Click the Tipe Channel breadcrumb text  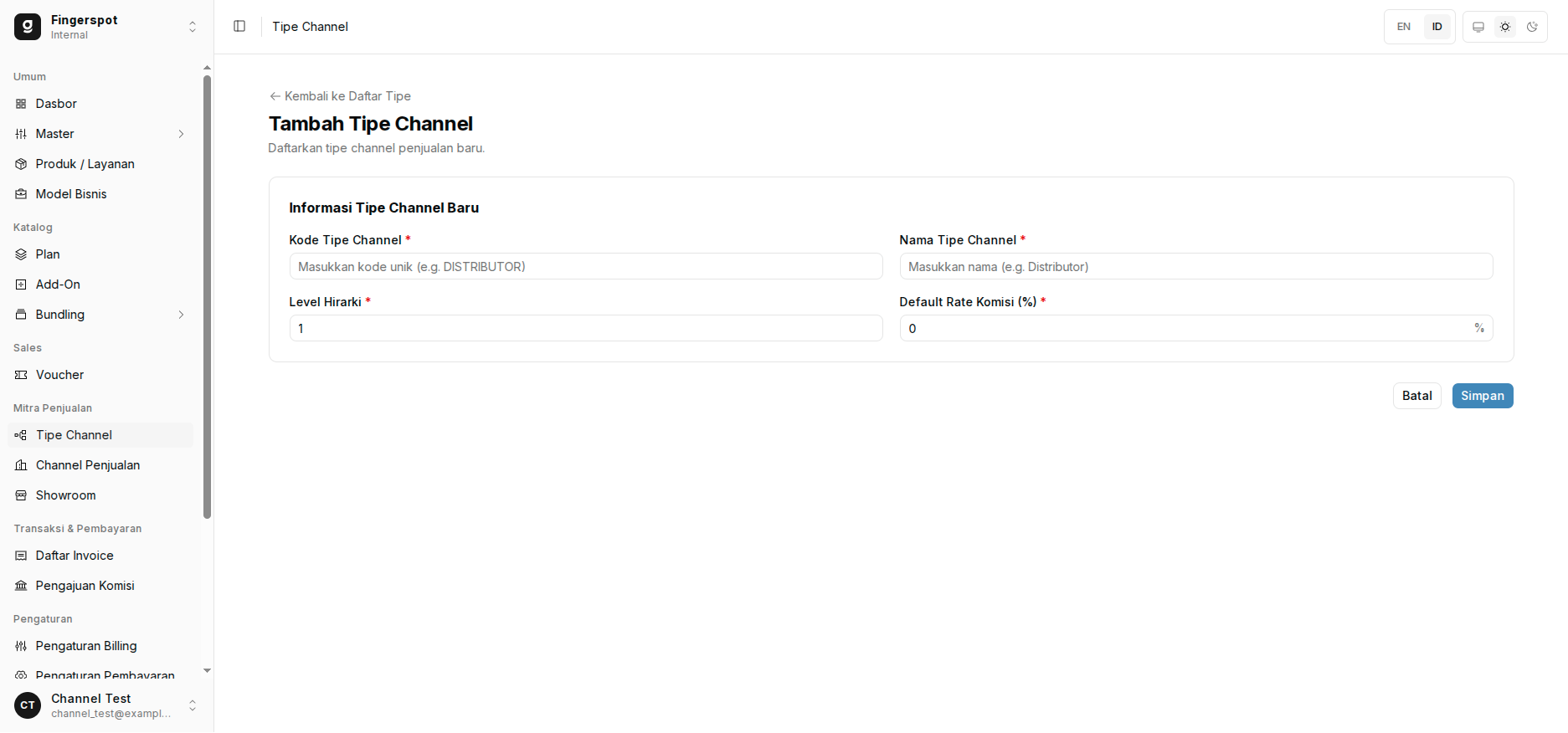pos(310,27)
